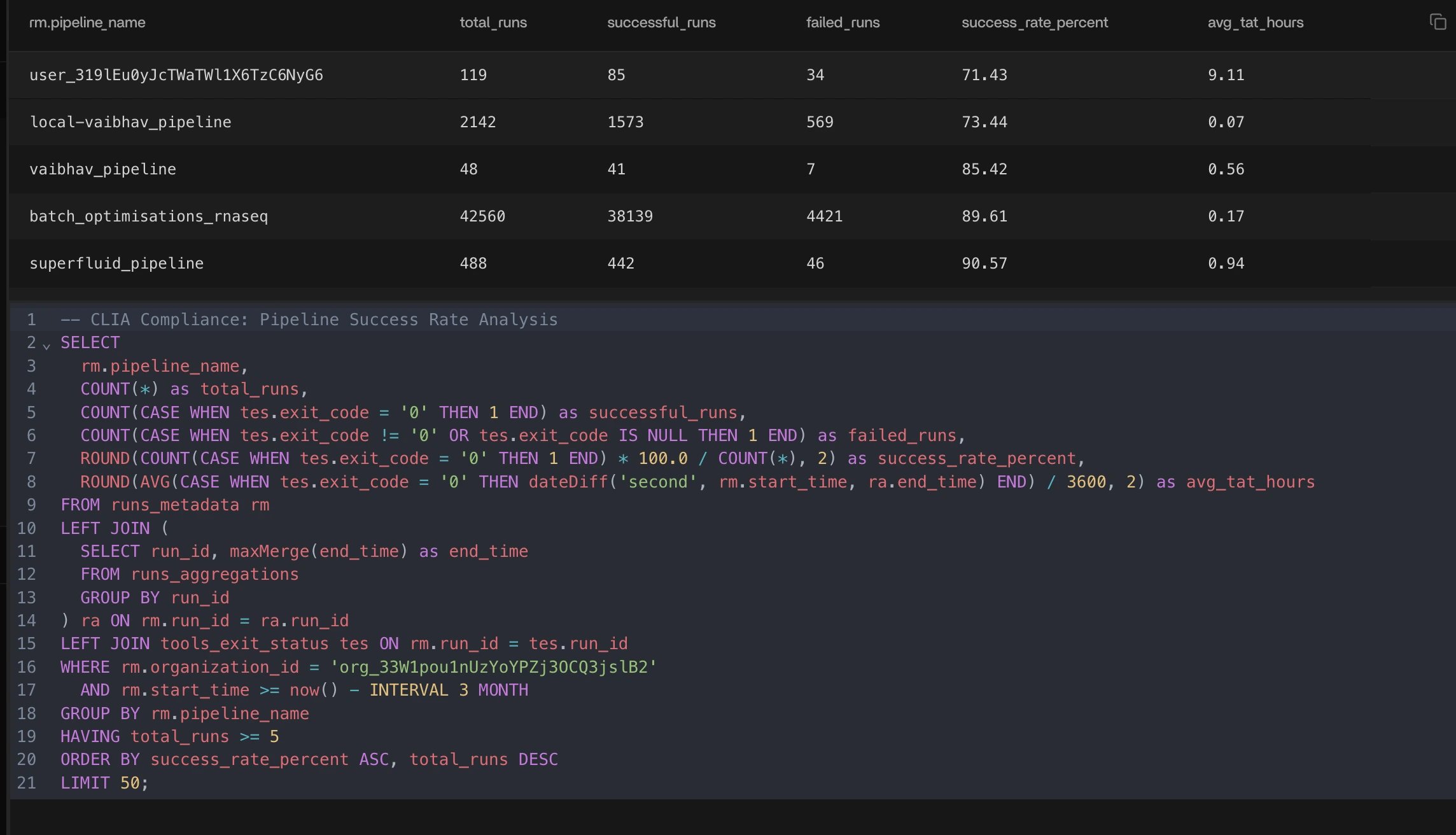Click the rm.pipeline_name column header

87,22
